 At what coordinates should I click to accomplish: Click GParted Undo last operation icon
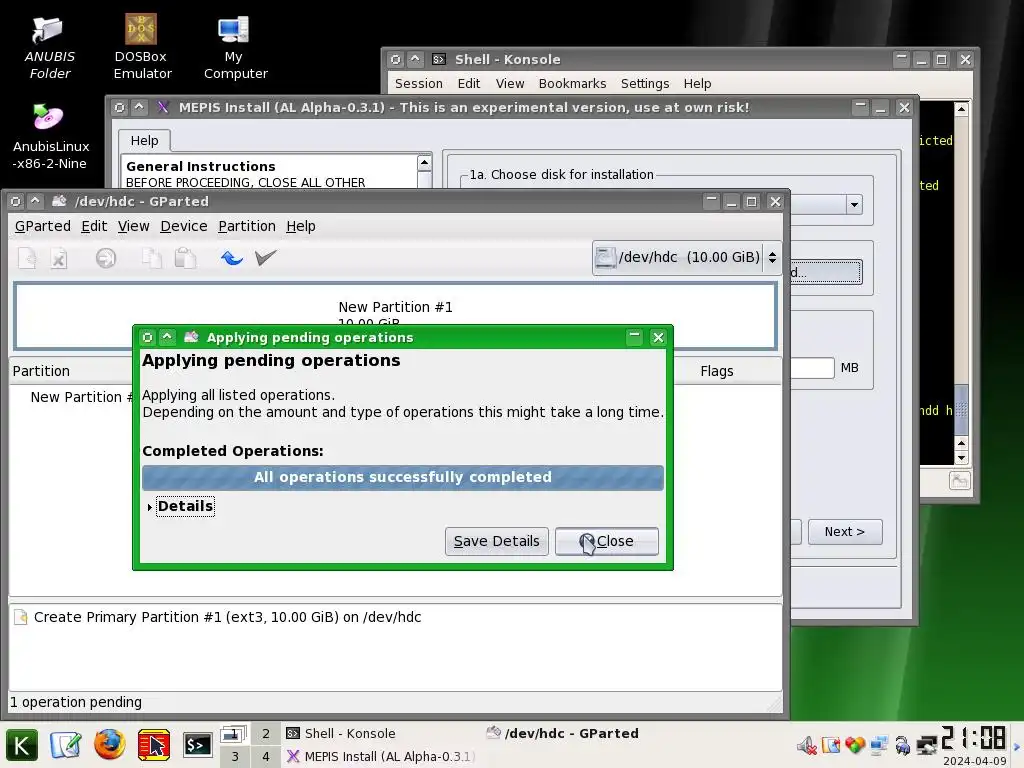coord(232,258)
